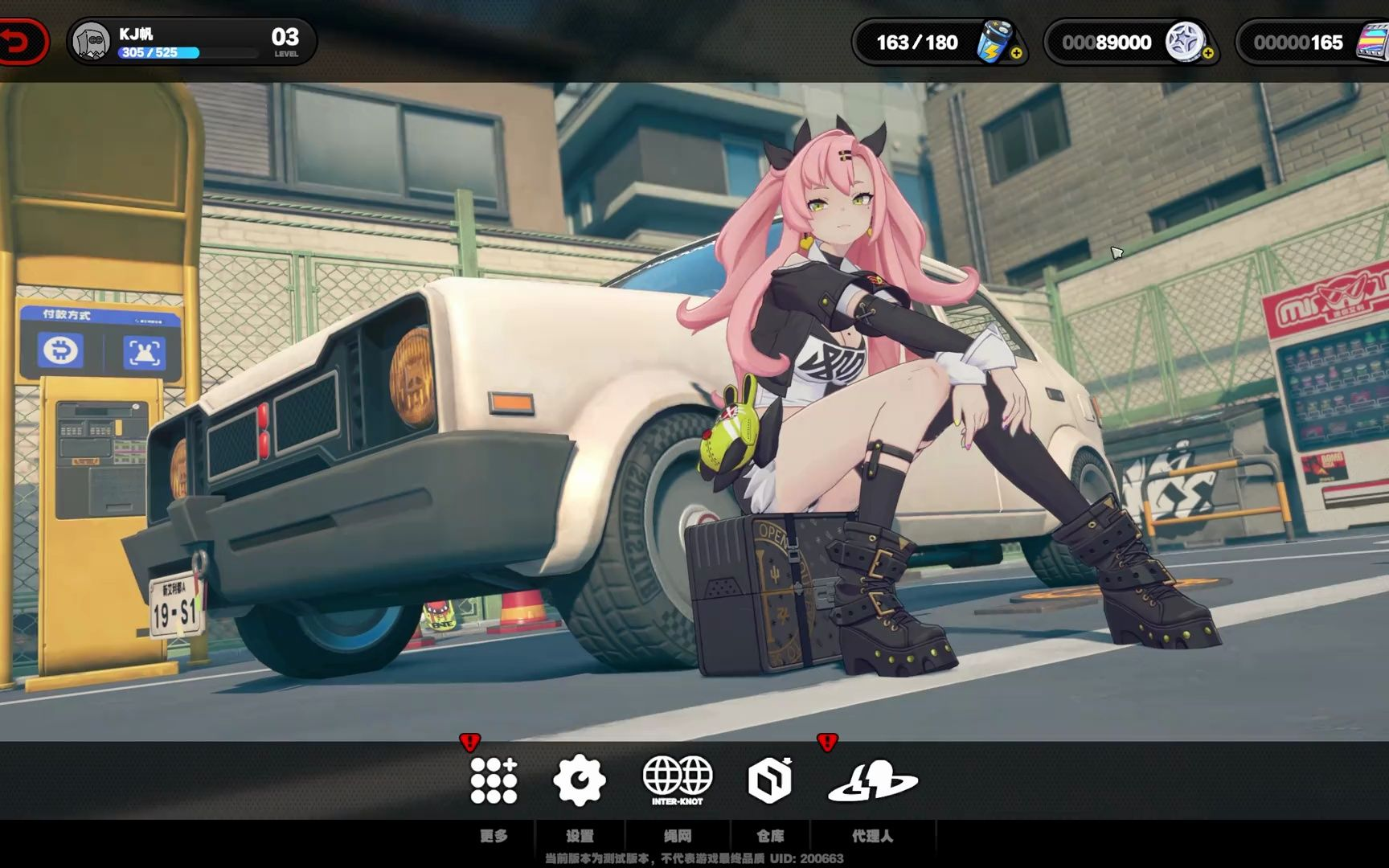Click the blue battery energy icon
Image resolution: width=1389 pixels, height=868 pixels.
coord(994,43)
